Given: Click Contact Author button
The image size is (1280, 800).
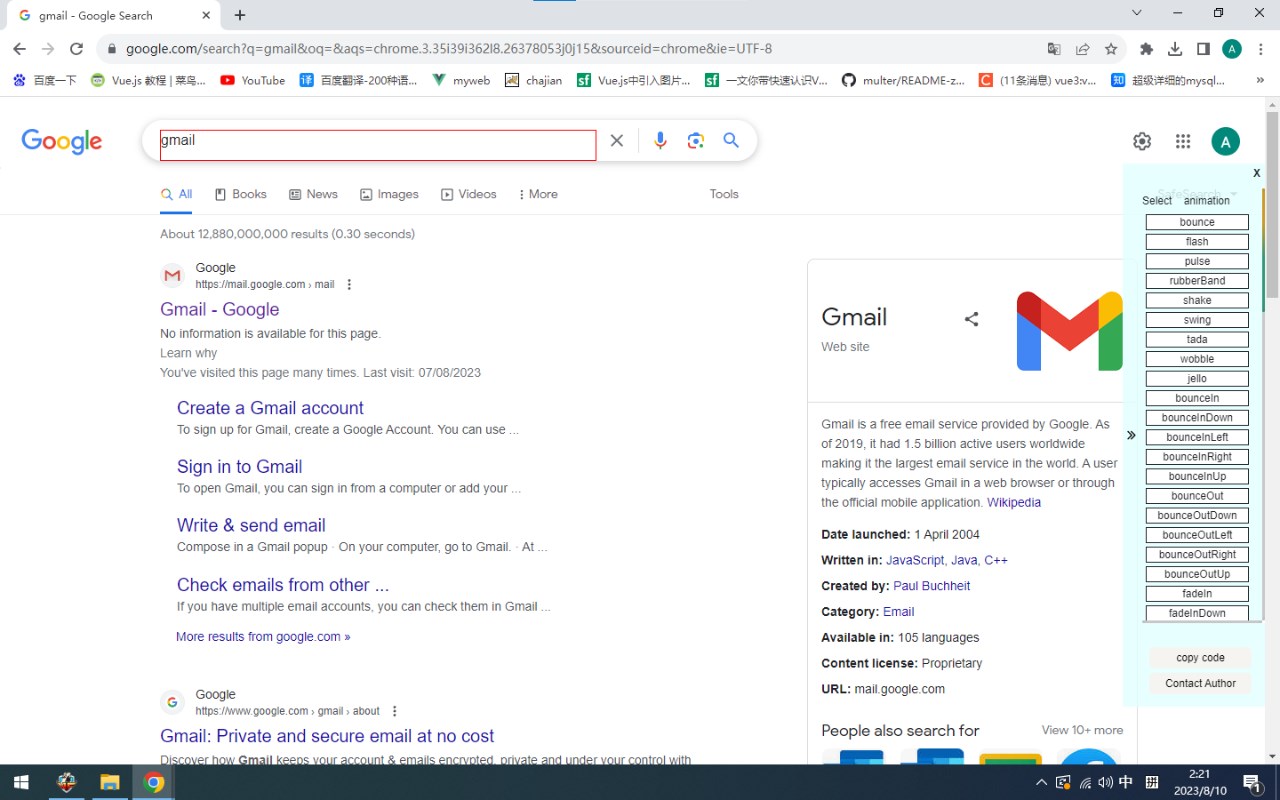Looking at the screenshot, I should tap(1200, 683).
